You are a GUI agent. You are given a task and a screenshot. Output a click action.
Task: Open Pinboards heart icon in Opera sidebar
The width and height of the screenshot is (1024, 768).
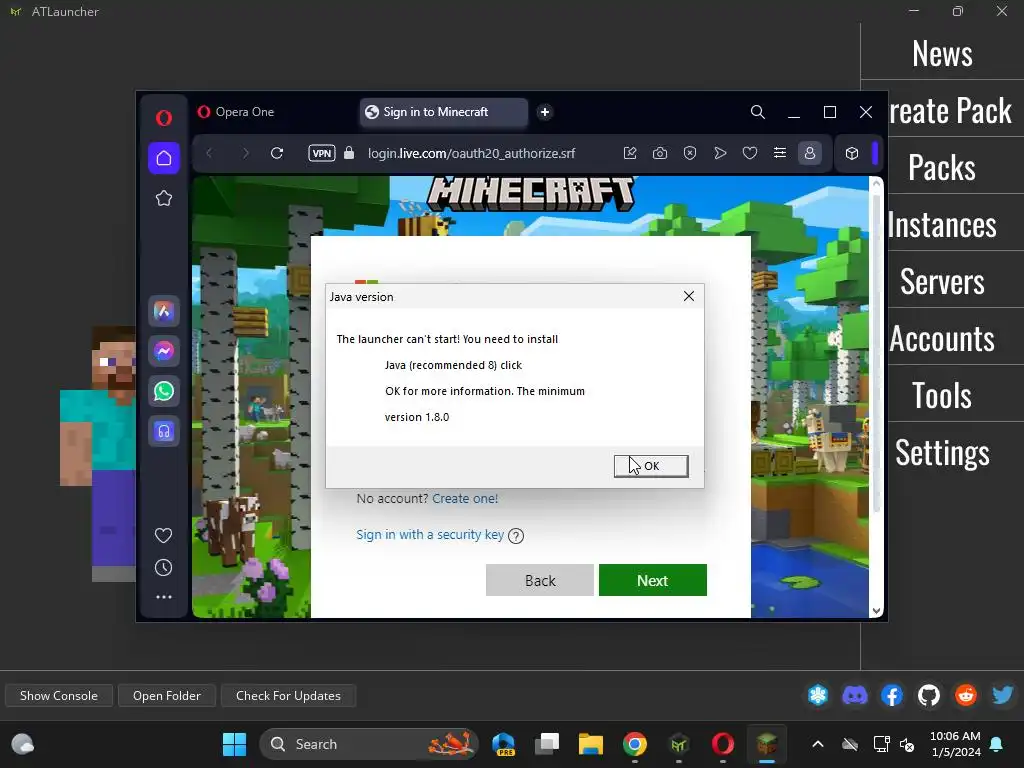click(x=163, y=536)
